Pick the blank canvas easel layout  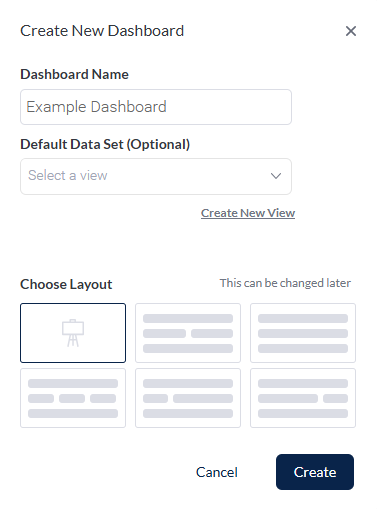pos(73,333)
